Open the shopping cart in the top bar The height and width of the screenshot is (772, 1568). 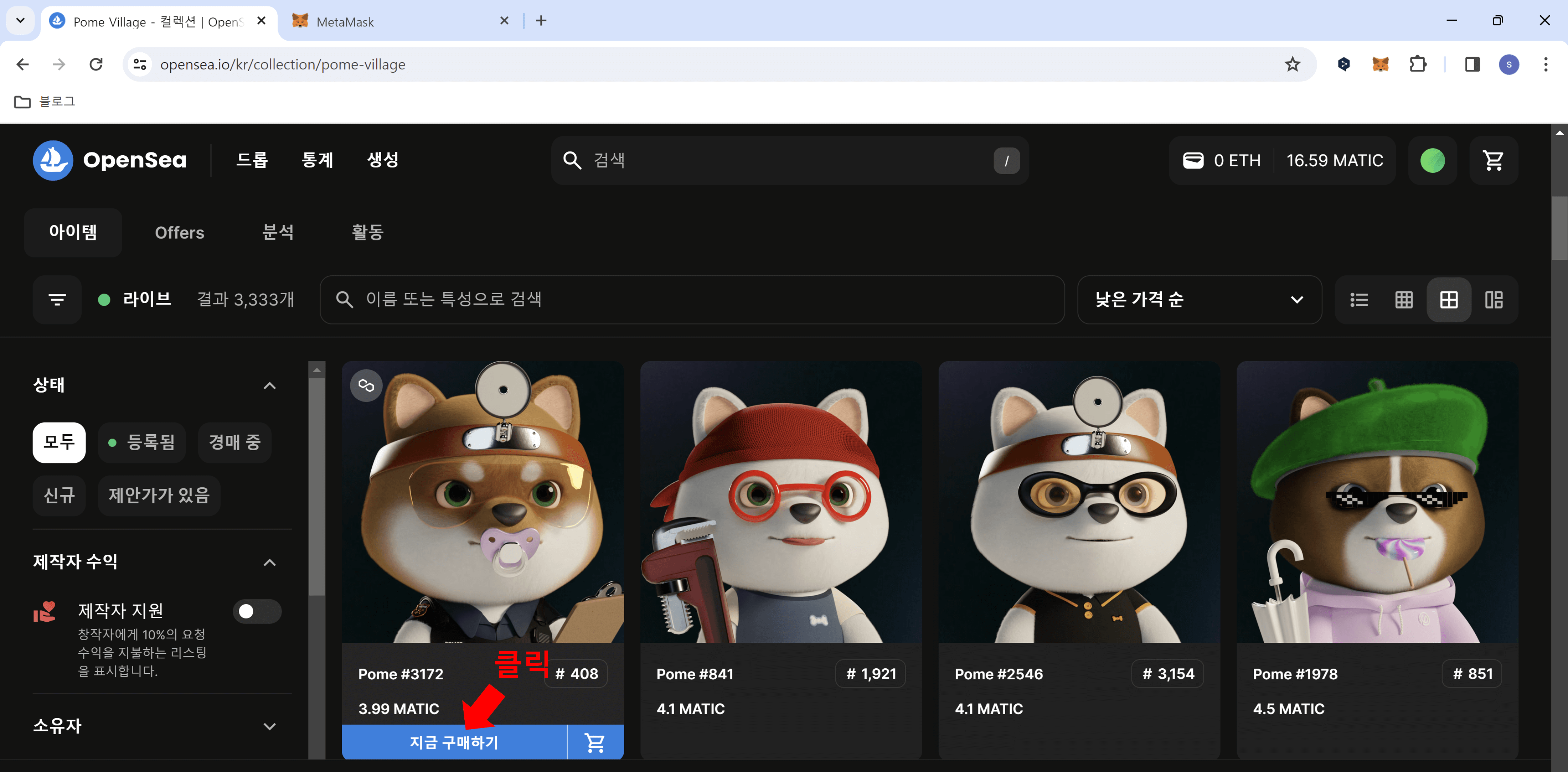coord(1494,160)
